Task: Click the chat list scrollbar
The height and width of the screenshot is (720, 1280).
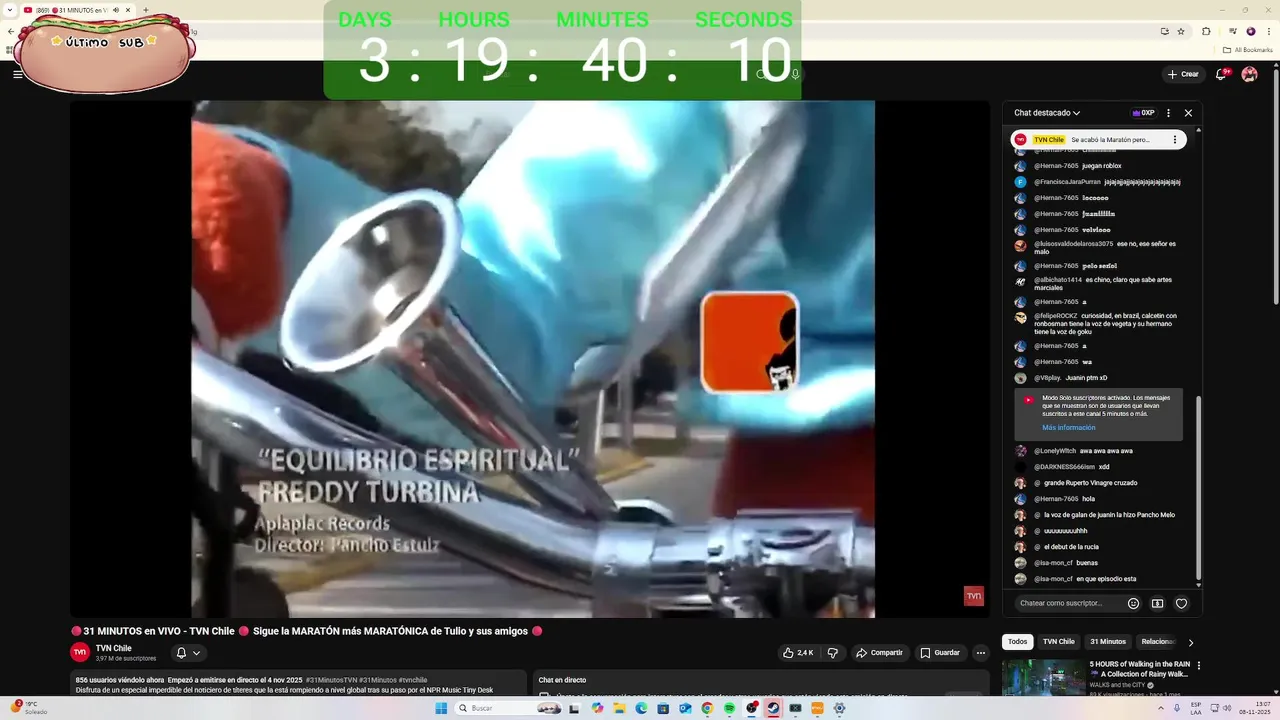Action: (1198, 490)
